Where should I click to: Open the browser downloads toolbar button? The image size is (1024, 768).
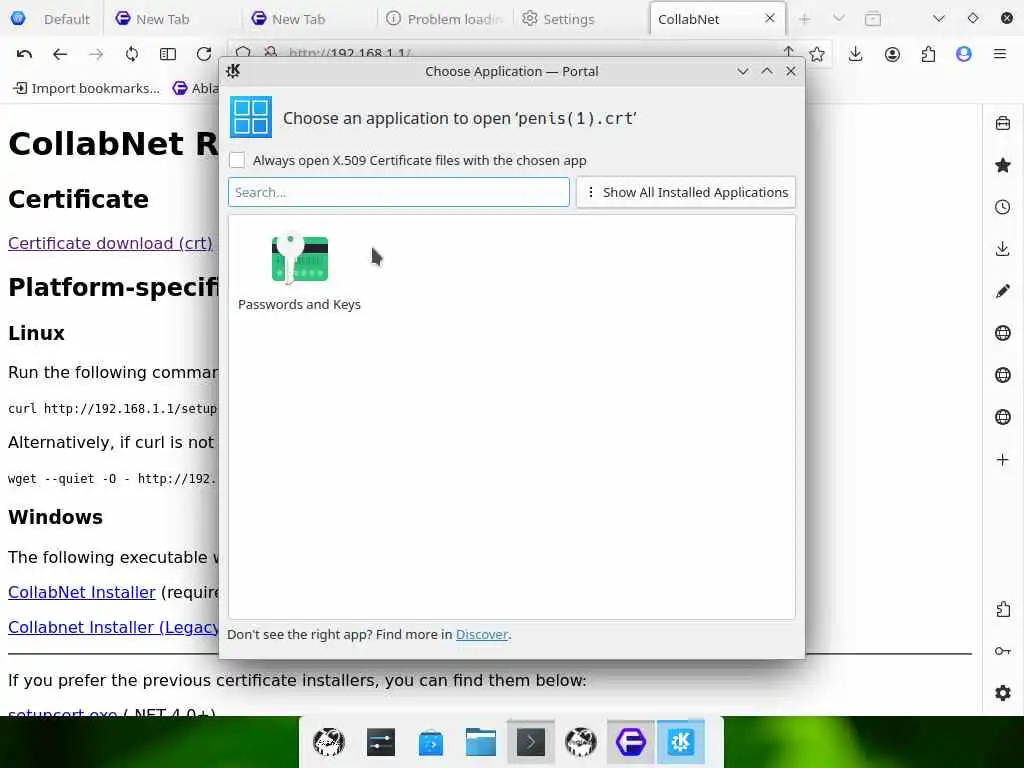[x=856, y=54]
